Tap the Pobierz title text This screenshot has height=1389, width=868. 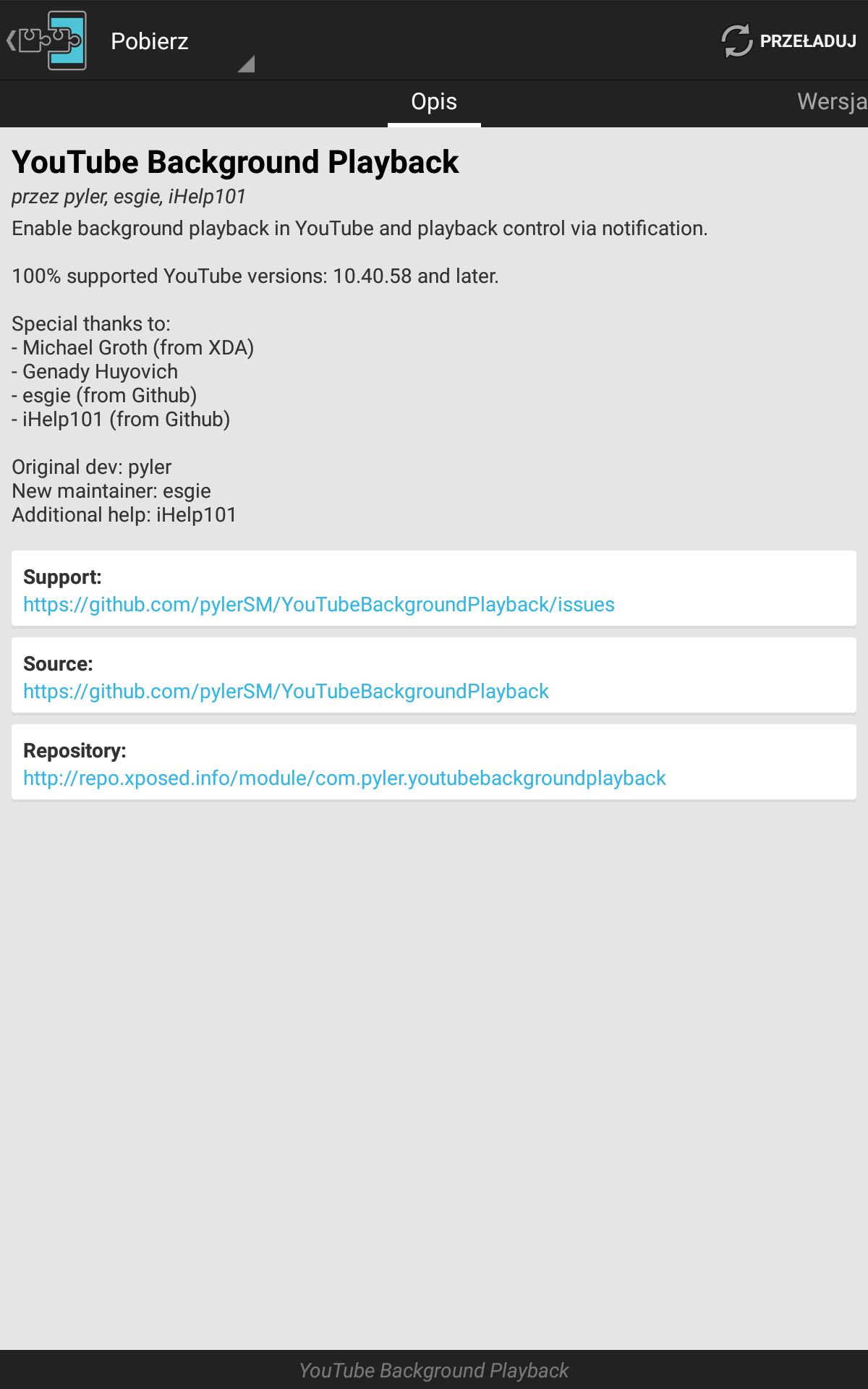[x=150, y=41]
